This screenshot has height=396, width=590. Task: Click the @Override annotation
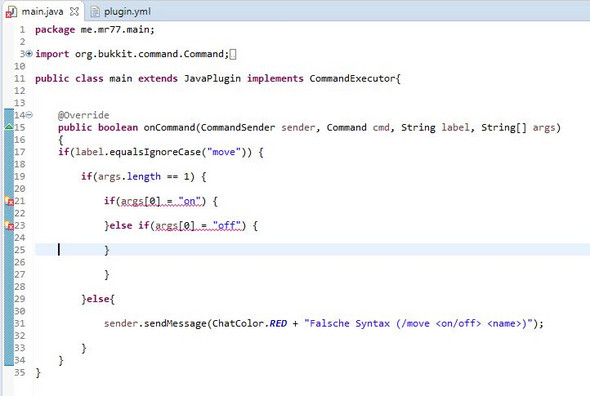click(84, 115)
